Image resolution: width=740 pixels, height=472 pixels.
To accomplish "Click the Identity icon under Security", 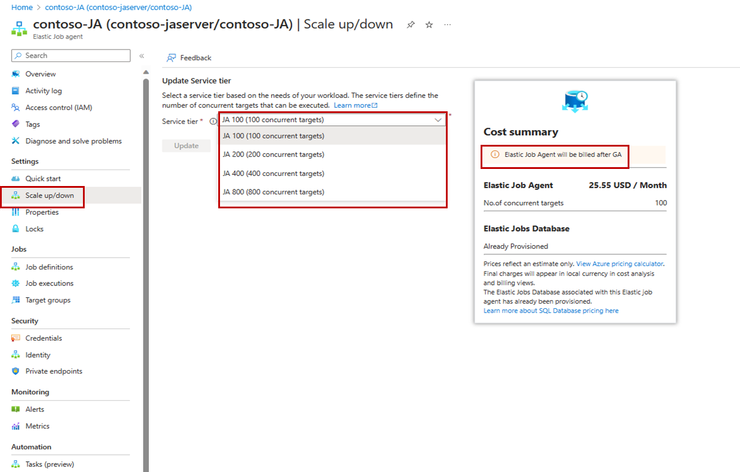I will click(x=16, y=354).
